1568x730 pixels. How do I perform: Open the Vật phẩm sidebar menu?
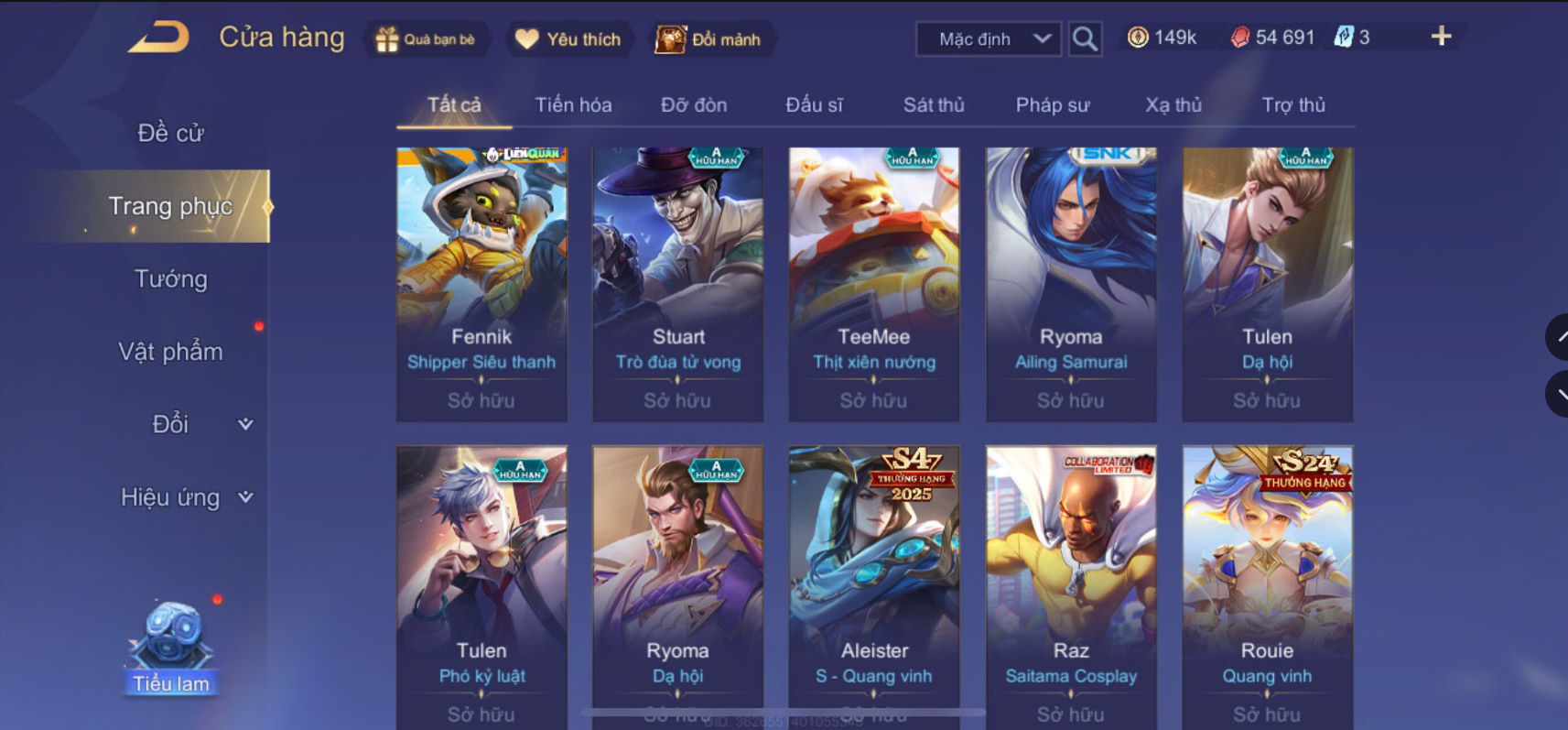[171, 352]
